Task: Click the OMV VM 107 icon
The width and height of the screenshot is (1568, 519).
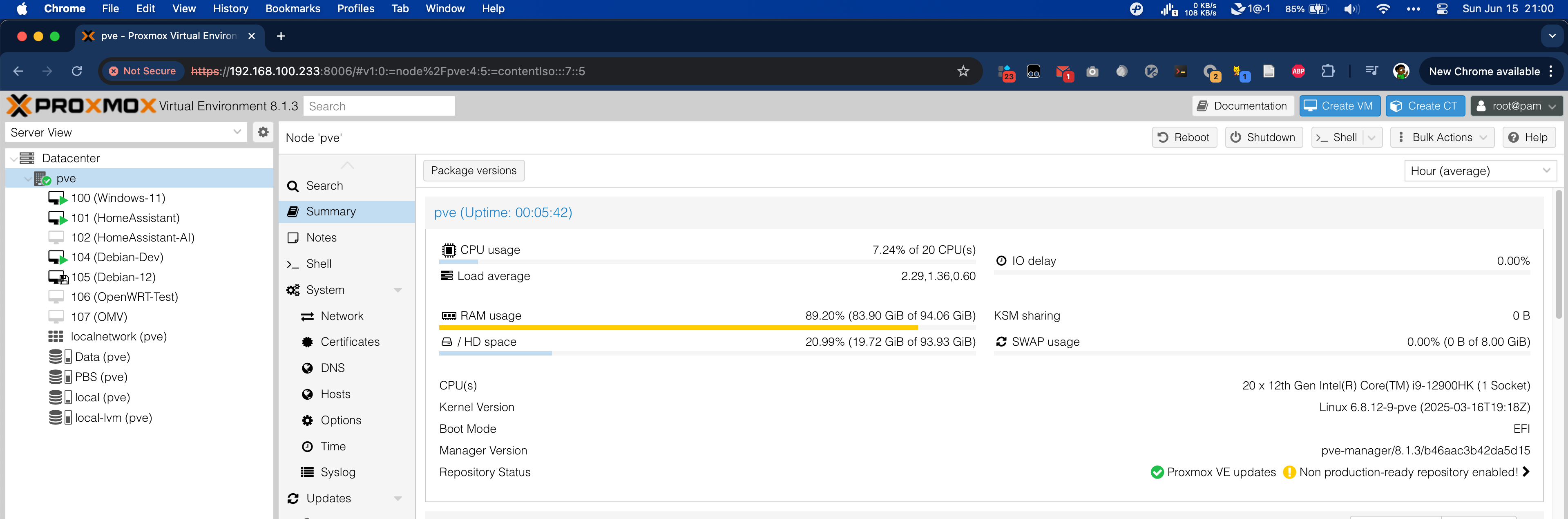Action: click(x=56, y=317)
